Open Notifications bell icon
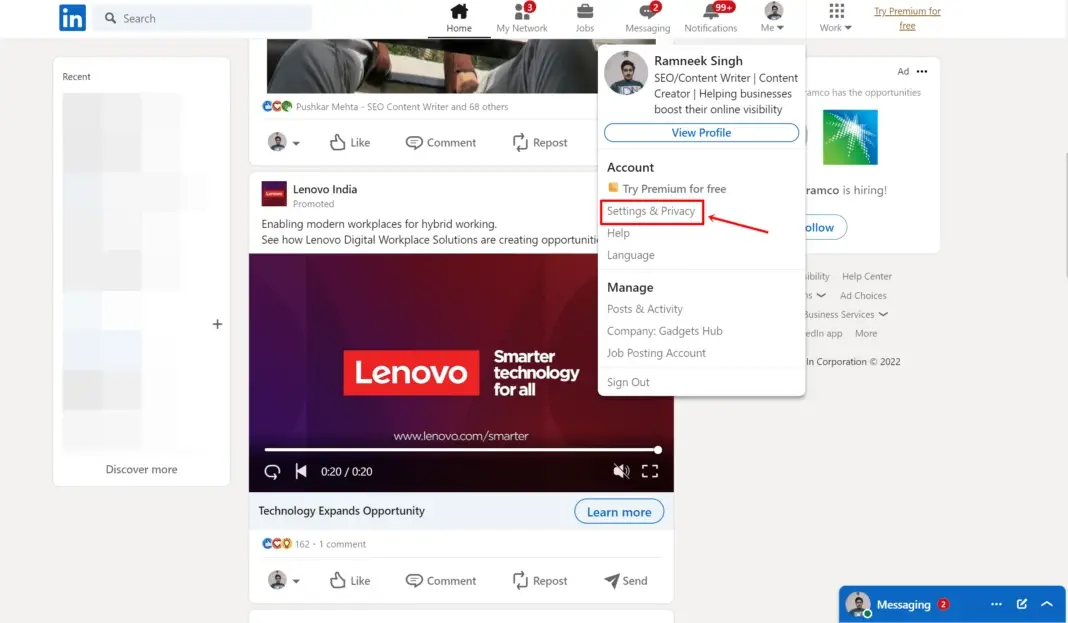Screen dimensions: 1068x623 (x=710, y=18)
